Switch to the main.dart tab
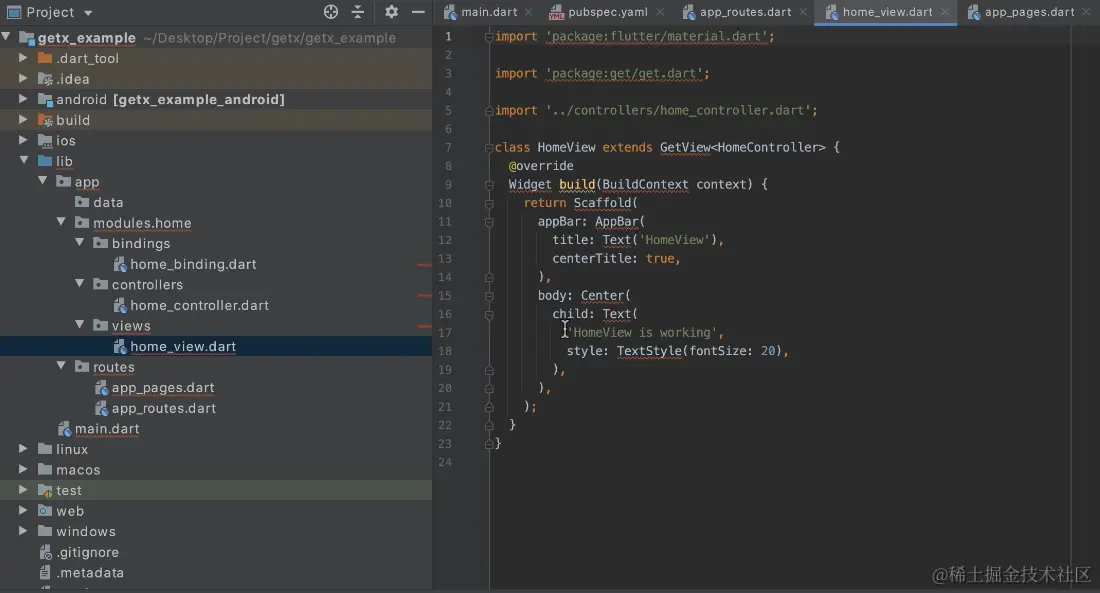 488,13
